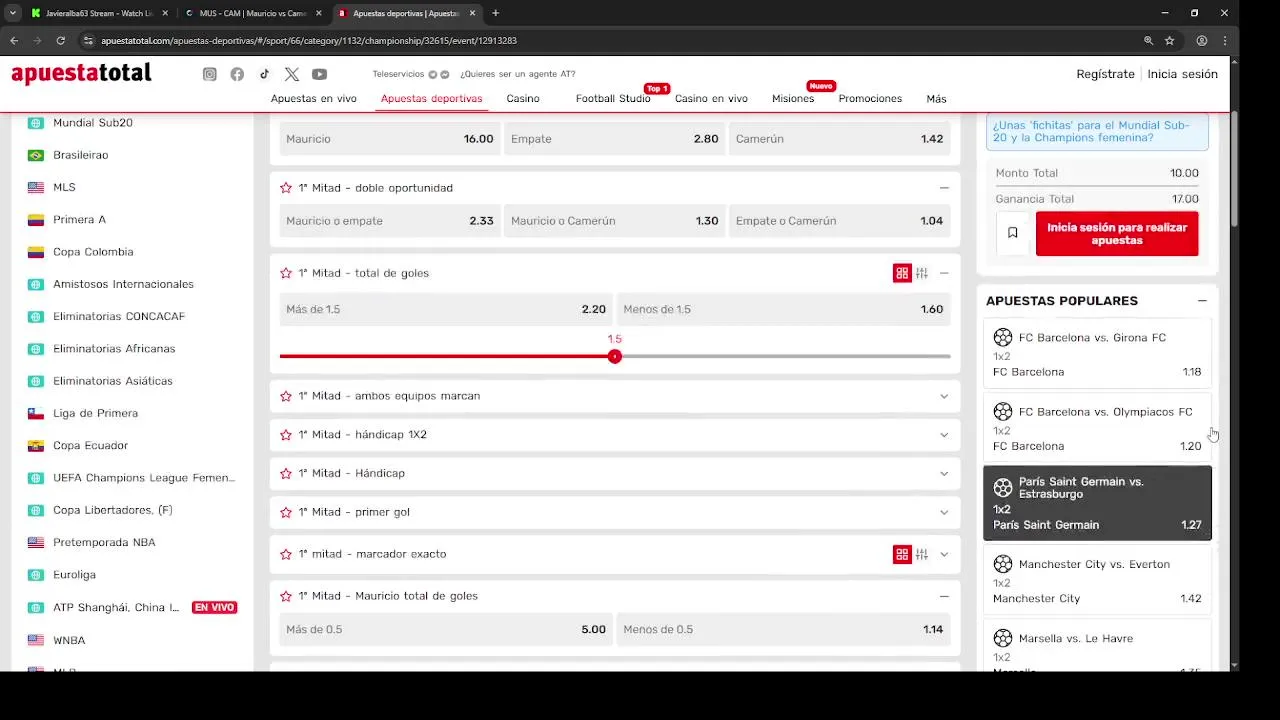Click the Copa Ecuador flag icon
This screenshot has width=1280, height=720.
tap(36, 445)
